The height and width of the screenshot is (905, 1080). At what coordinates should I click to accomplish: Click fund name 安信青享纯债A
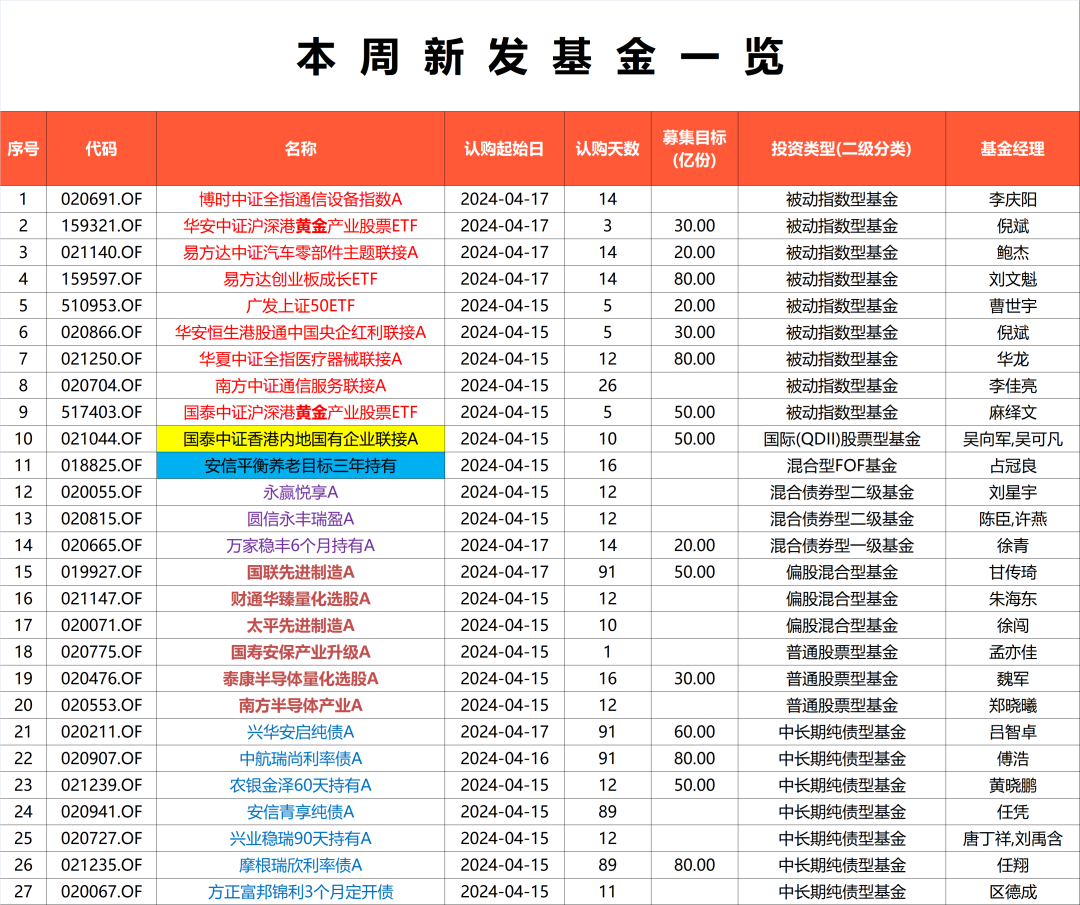coord(300,812)
